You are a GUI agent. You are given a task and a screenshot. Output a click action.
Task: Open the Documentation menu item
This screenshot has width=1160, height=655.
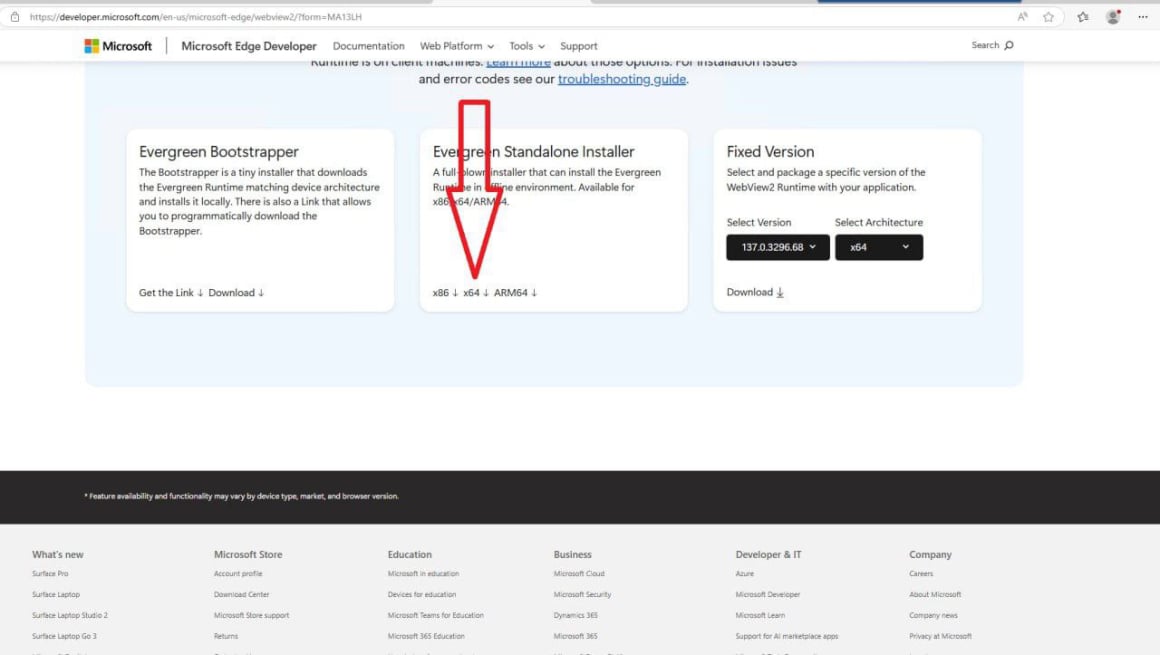(368, 46)
